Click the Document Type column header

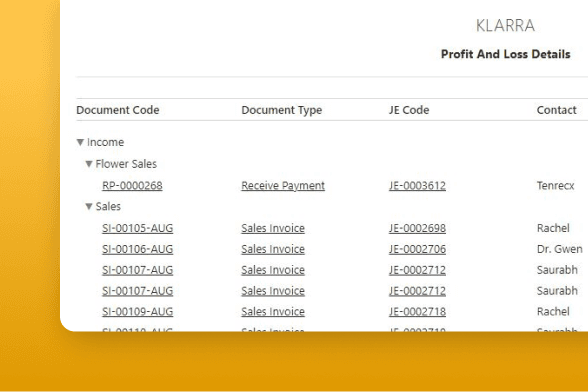coord(282,110)
